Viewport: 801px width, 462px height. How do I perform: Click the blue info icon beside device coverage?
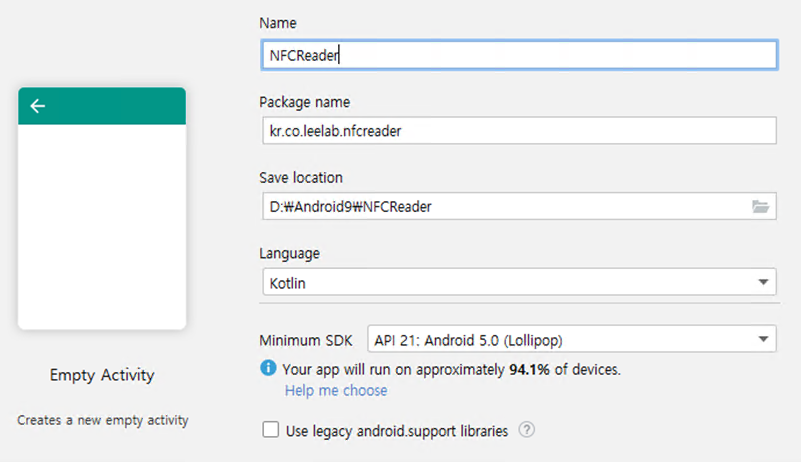tap(268, 369)
